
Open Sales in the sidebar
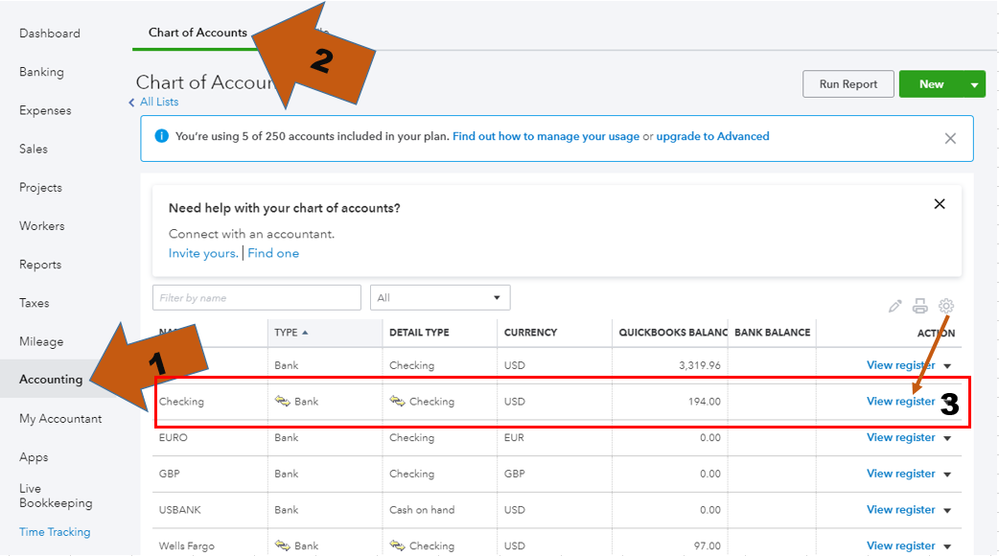33,149
